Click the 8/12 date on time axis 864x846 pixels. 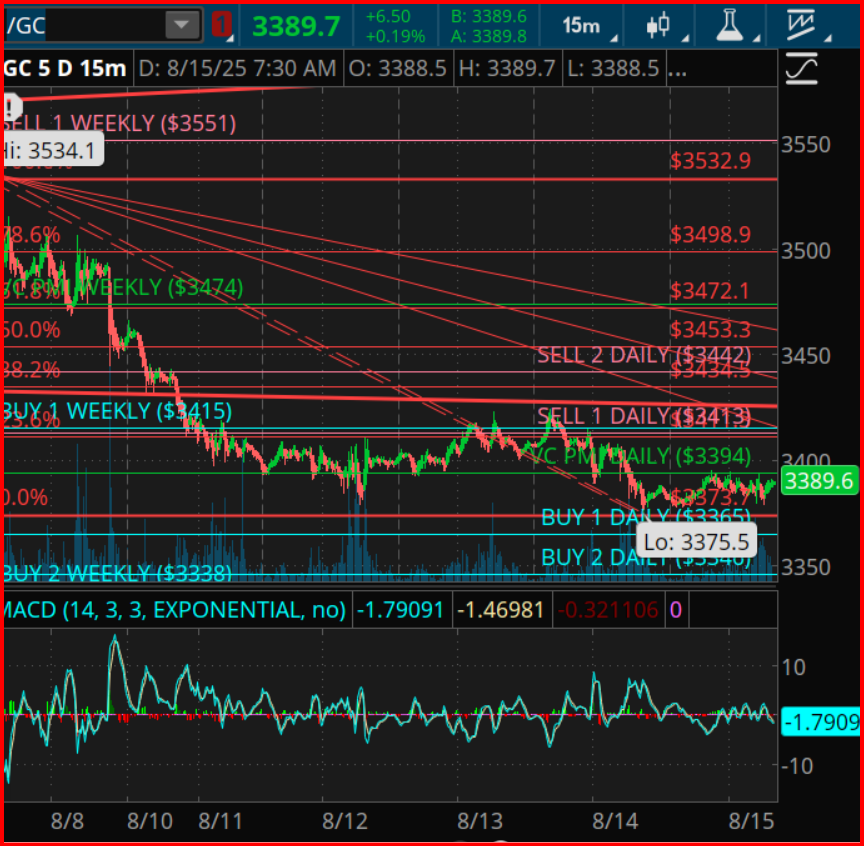click(x=345, y=821)
